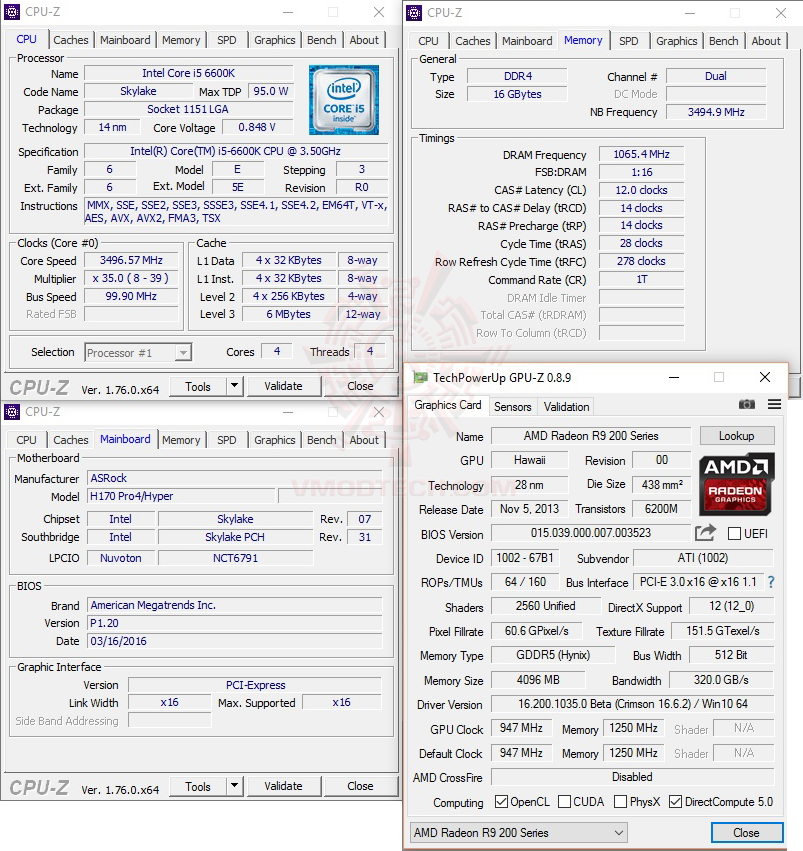
Task: Expand the Tools arrow in Mainboard window
Action: pyautogui.click(x=234, y=786)
